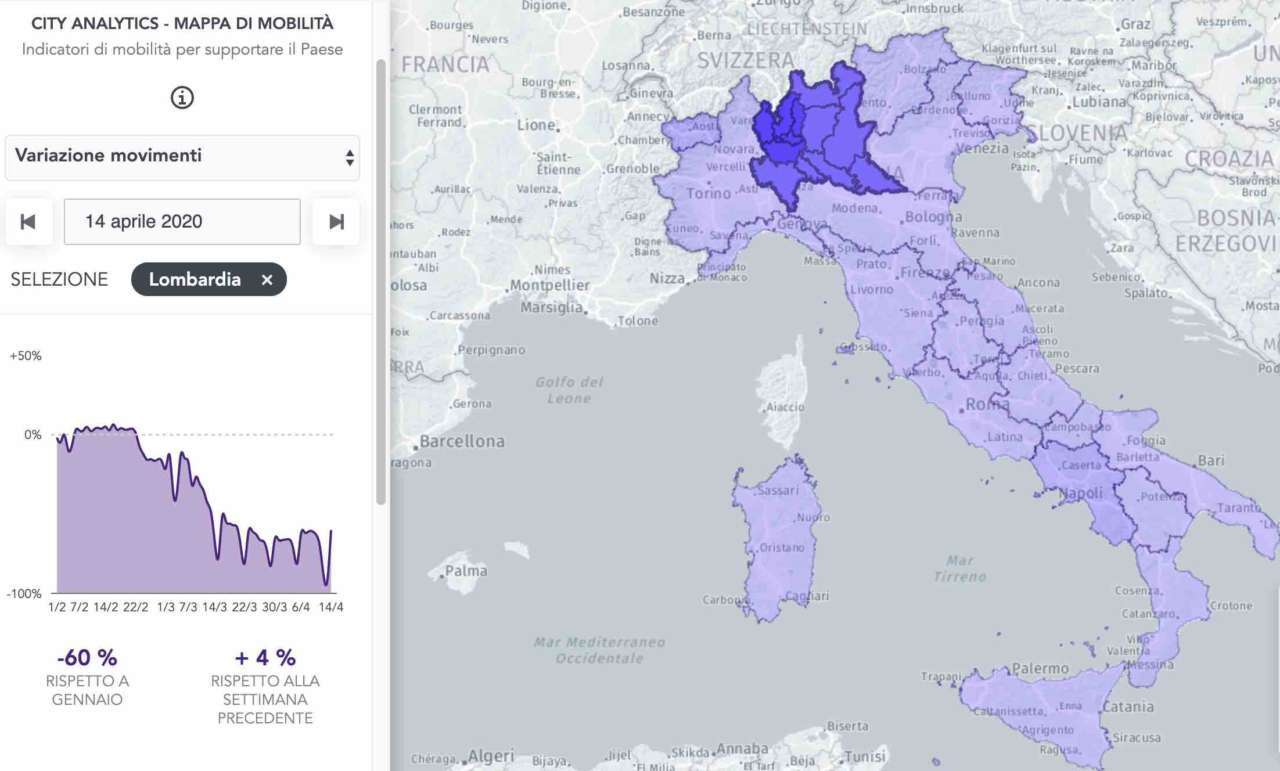This screenshot has width=1280, height=771.
Task: Click the -60 % rispetto a gennaio figure
Action: click(87, 657)
